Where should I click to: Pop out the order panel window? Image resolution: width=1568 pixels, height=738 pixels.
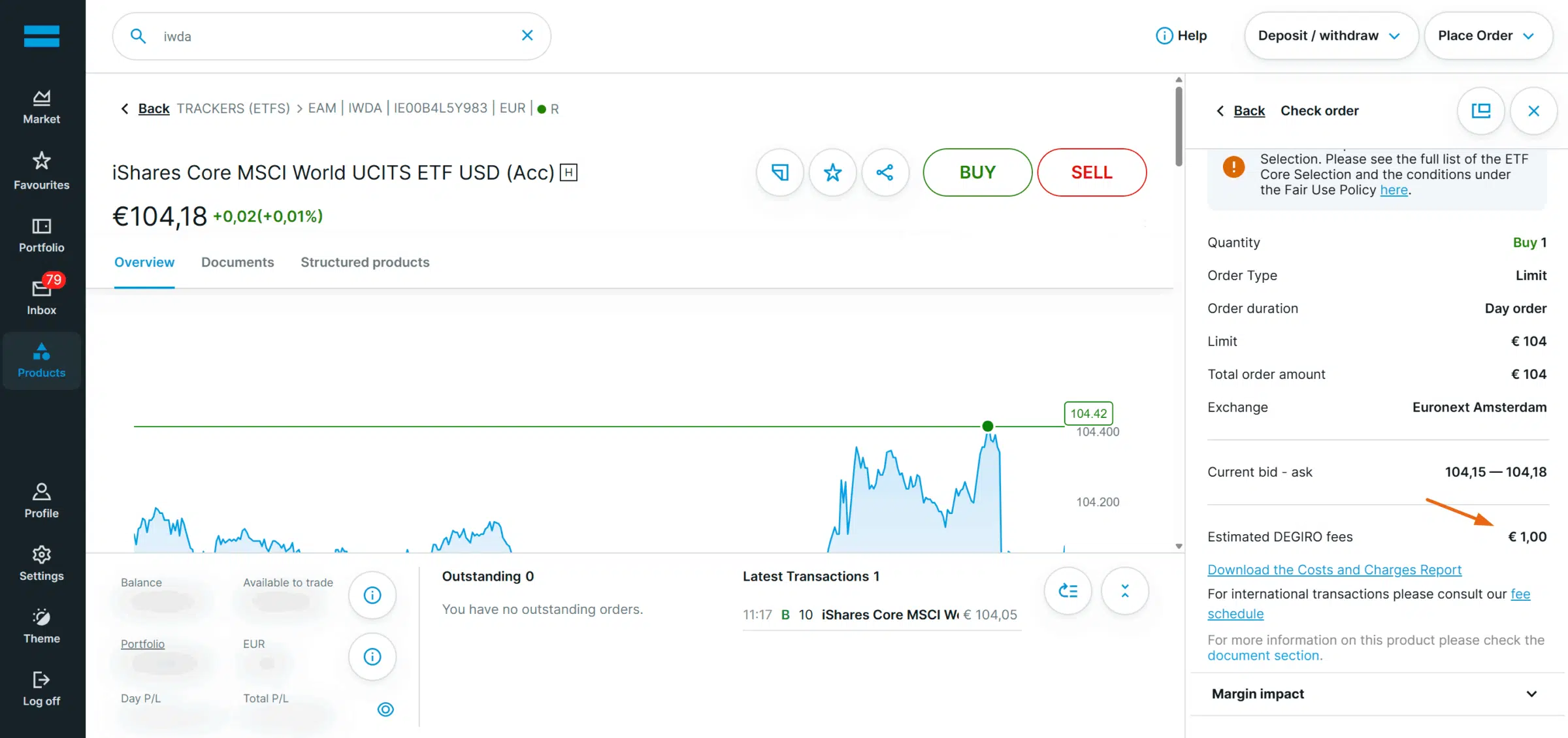[x=1481, y=111]
